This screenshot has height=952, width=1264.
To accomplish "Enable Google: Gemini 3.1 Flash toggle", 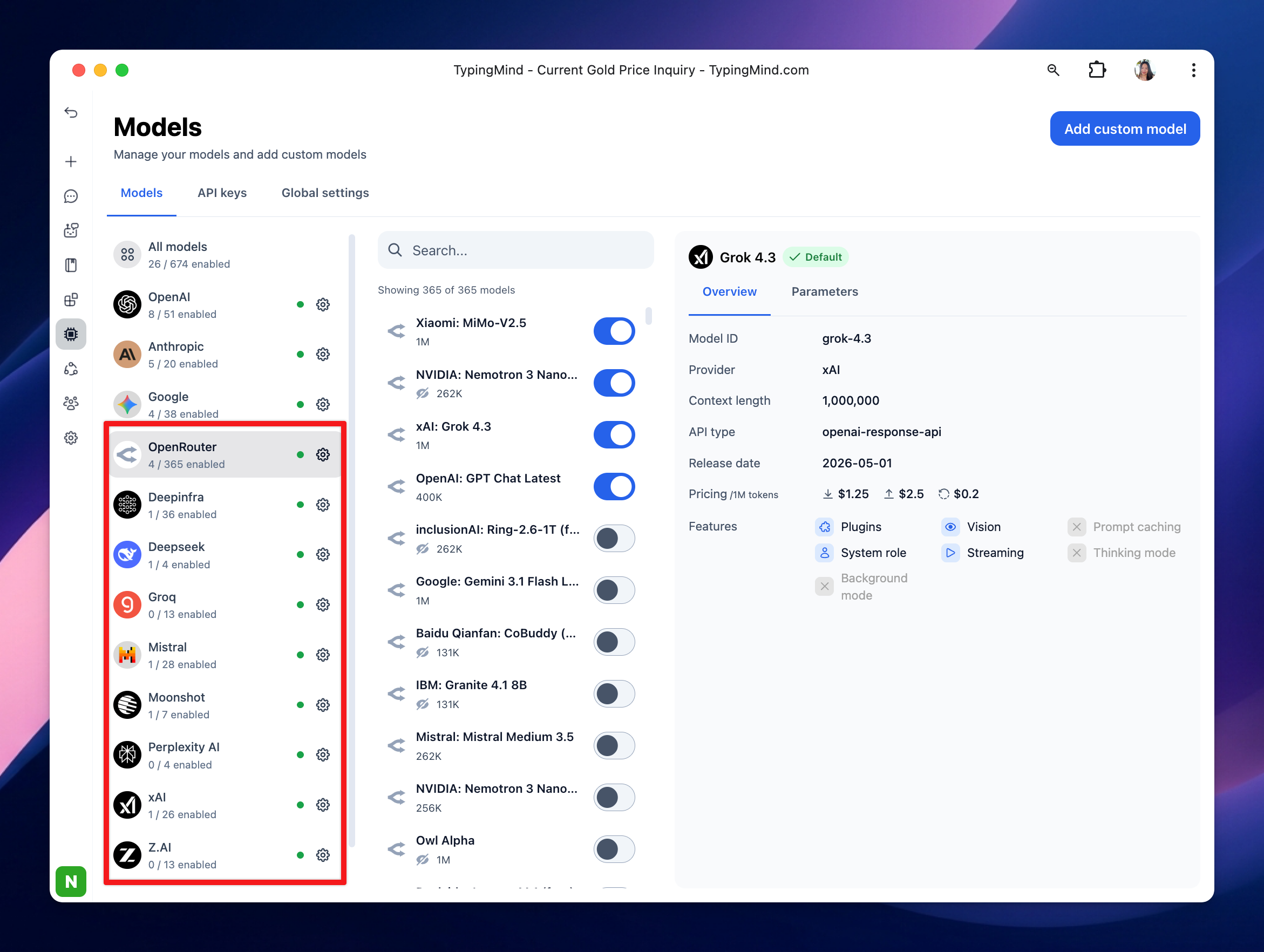I will (x=614, y=590).
